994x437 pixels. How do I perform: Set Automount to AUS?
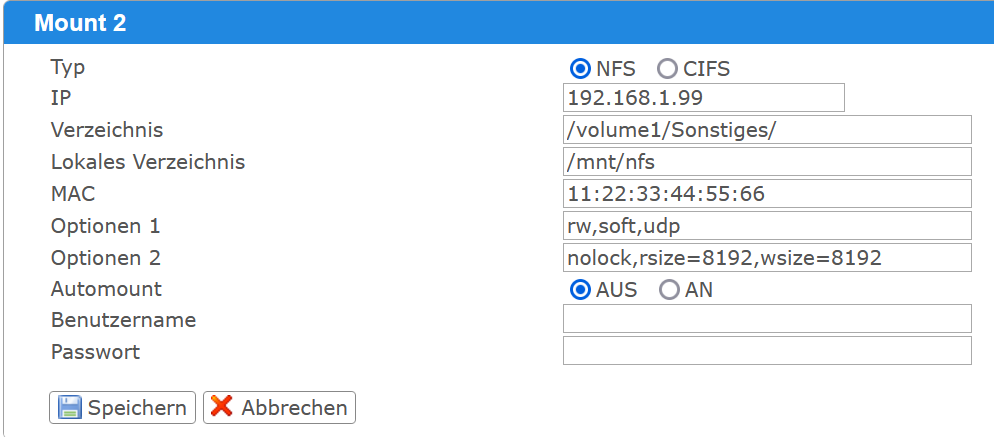click(579, 290)
